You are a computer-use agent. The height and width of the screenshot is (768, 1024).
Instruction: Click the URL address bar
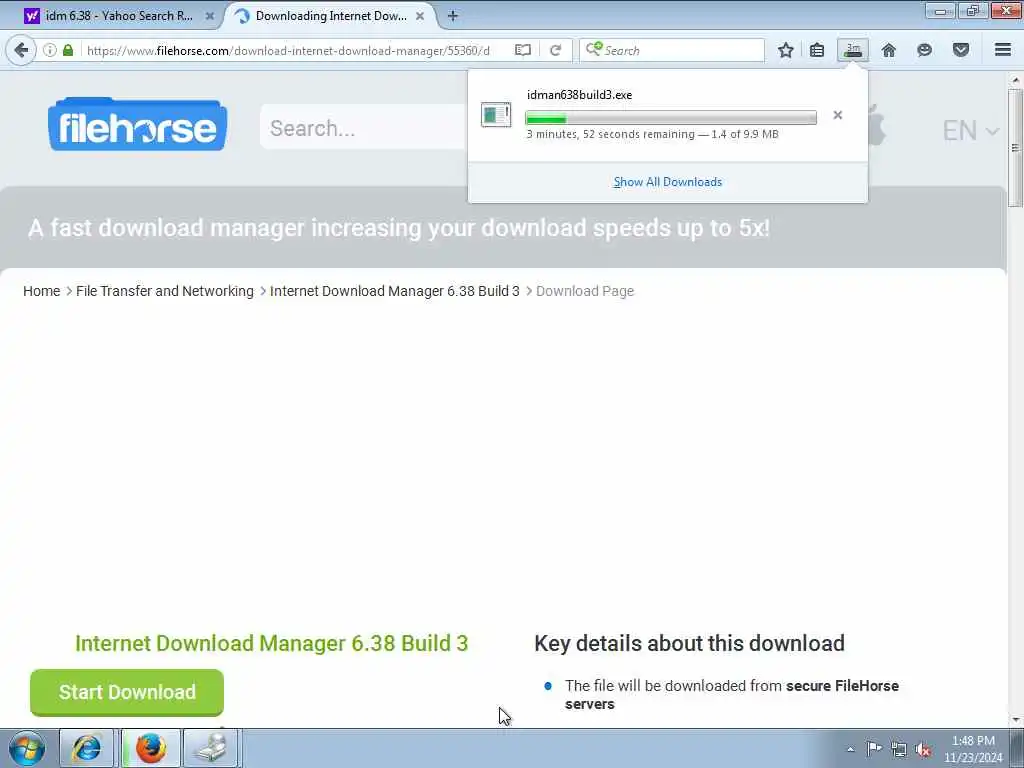click(288, 50)
